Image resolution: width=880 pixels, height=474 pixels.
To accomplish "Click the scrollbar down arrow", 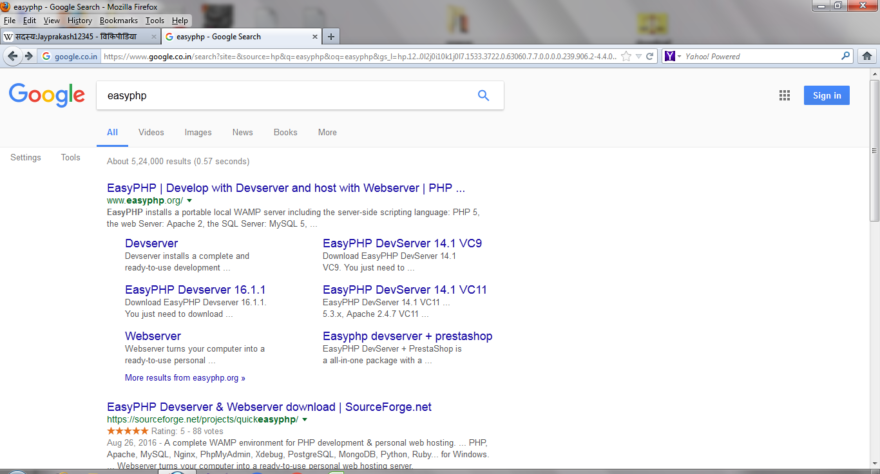I will (x=874, y=464).
